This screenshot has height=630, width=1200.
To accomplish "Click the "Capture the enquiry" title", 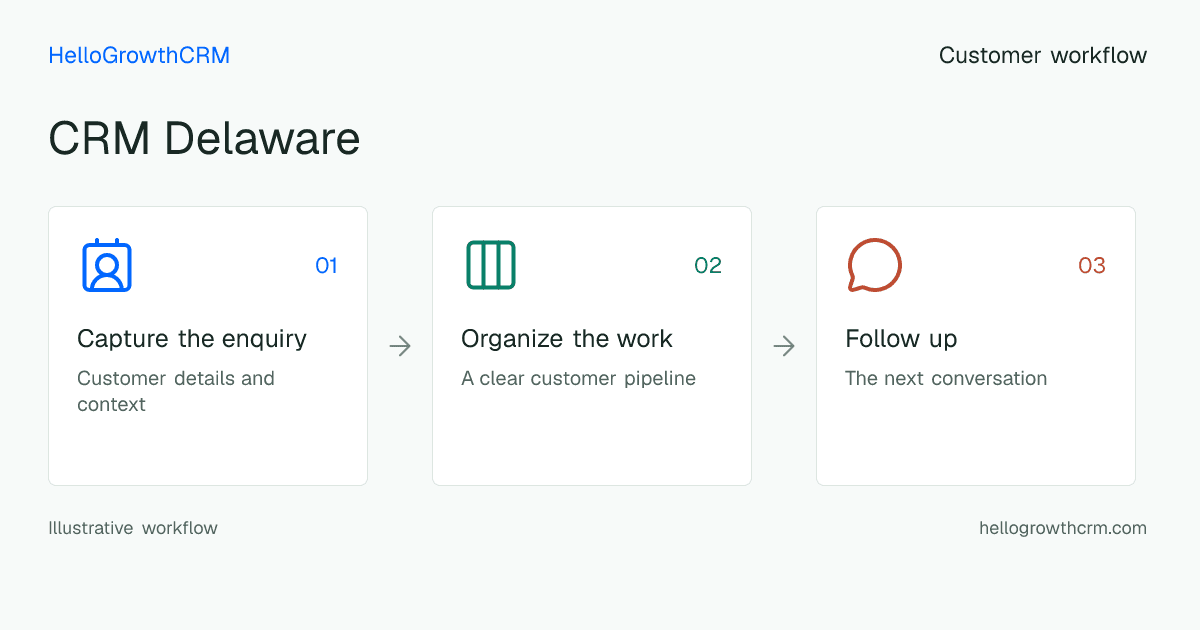I will pos(192,339).
